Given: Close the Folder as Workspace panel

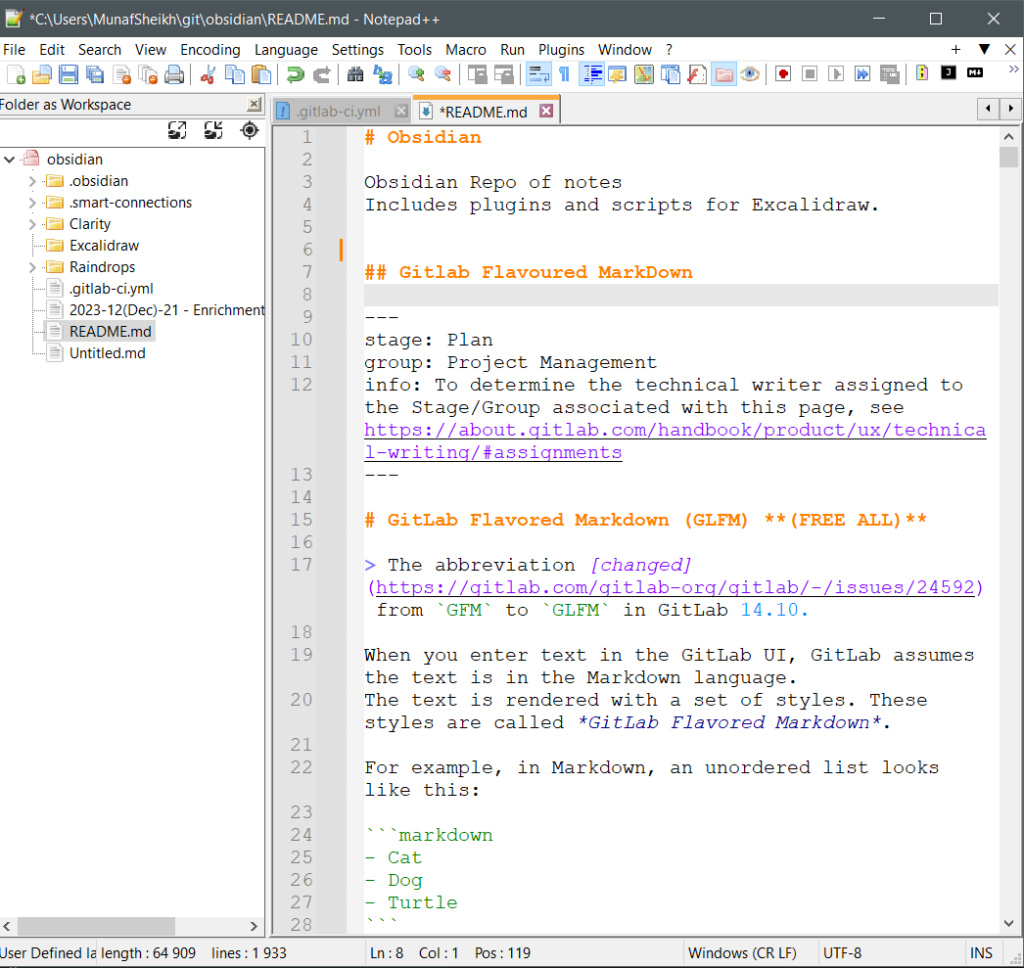Looking at the screenshot, I should 254,105.
